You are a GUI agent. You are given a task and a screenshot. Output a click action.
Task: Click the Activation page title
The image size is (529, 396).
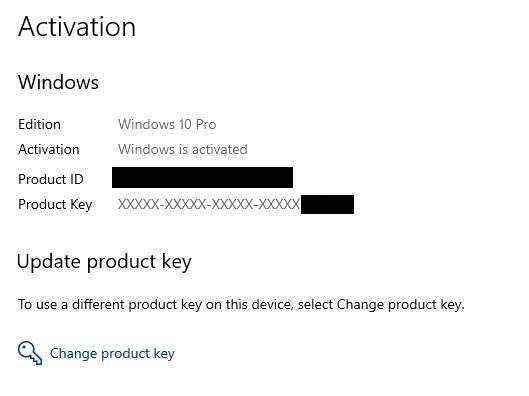[77, 27]
